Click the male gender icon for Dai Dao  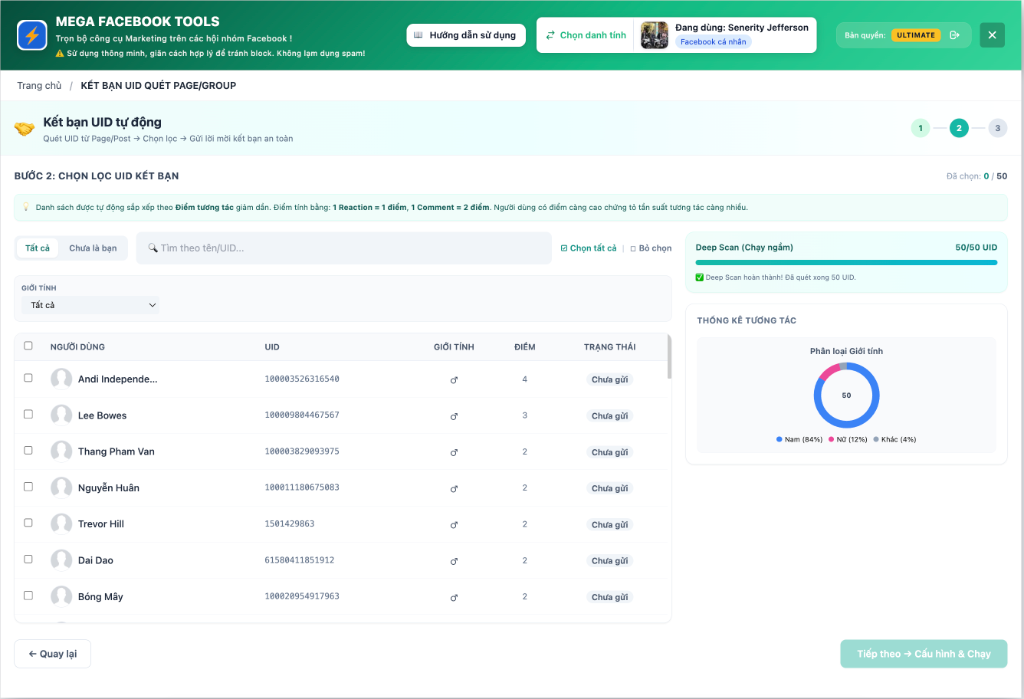[x=454, y=561]
